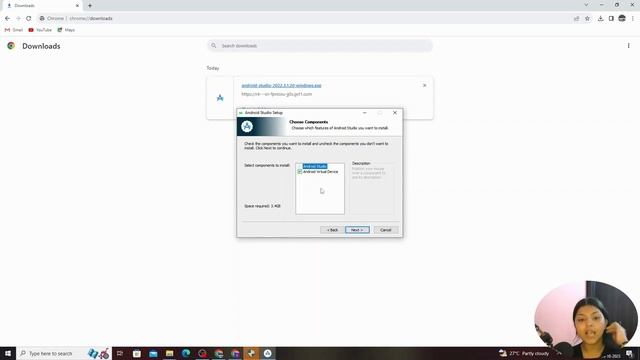Go forward in Chrome
Screen dimensions: 640x360
[x=18, y=18]
